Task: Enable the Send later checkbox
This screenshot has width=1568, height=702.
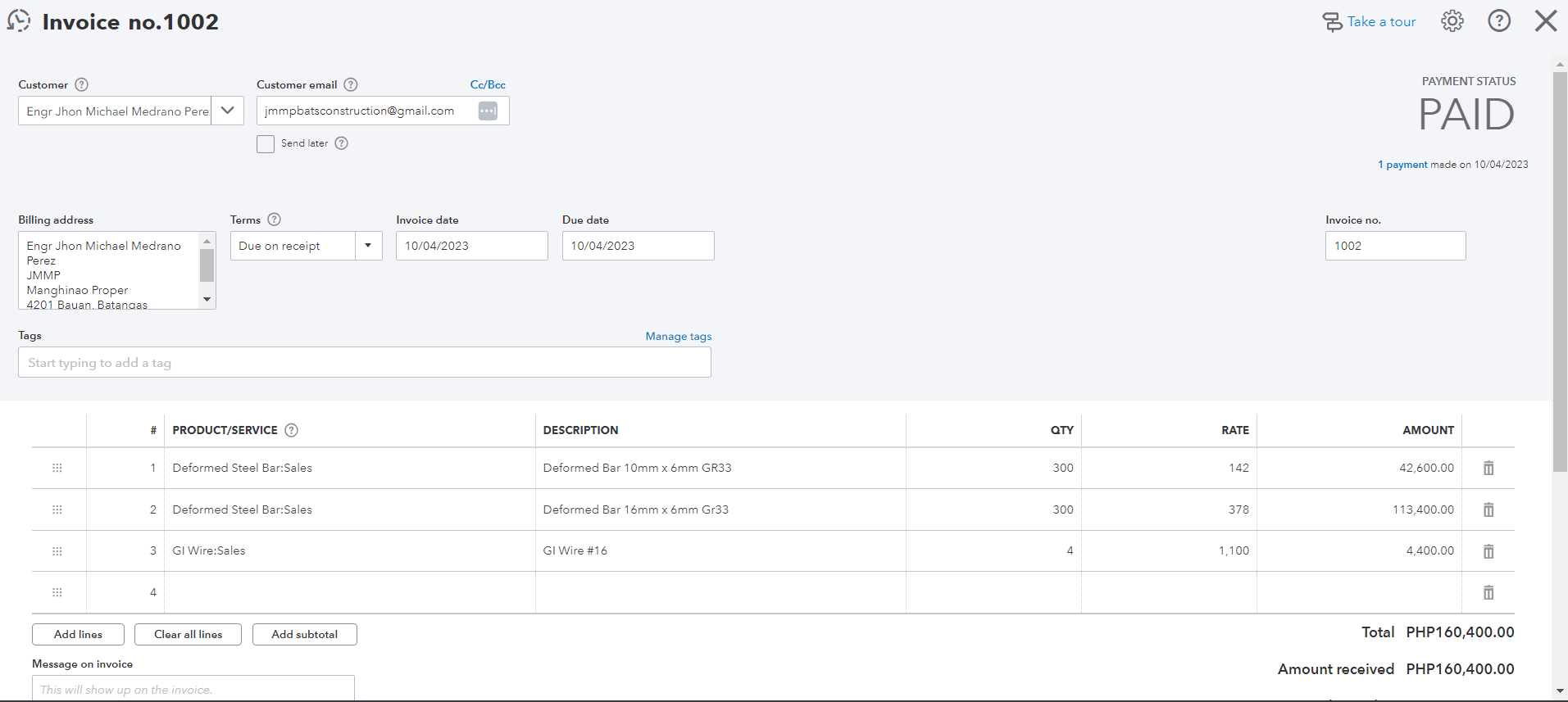Action: [x=266, y=144]
